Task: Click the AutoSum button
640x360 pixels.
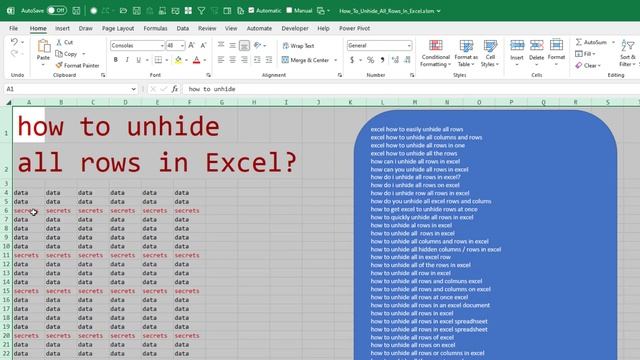Action: pos(591,42)
